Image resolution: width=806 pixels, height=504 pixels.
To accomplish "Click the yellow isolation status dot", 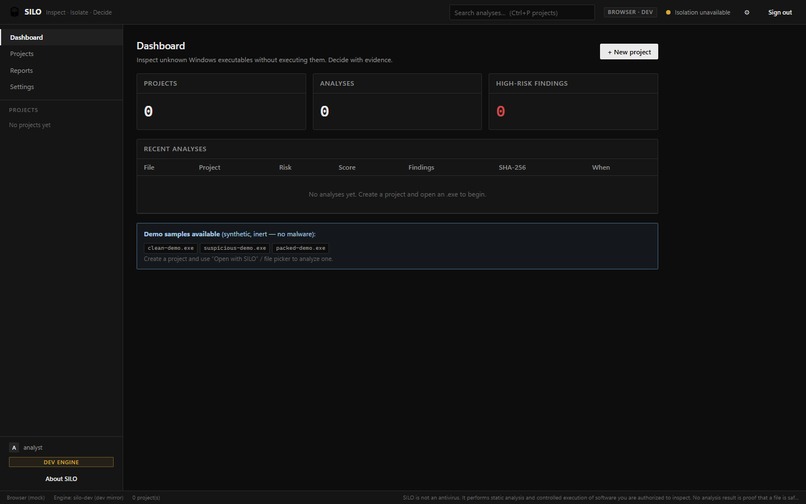I will tap(668, 12).
